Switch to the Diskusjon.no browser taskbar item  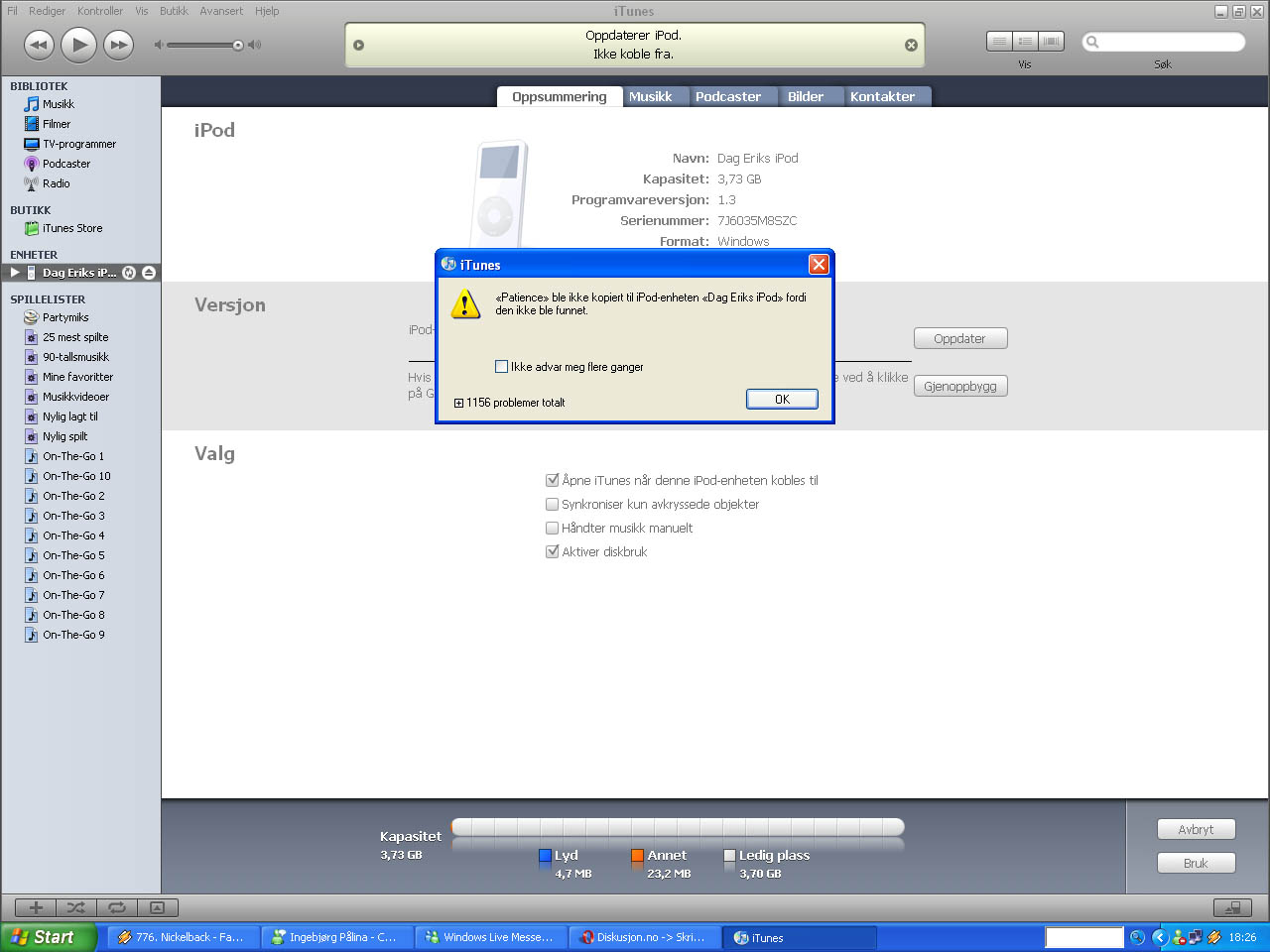point(645,937)
